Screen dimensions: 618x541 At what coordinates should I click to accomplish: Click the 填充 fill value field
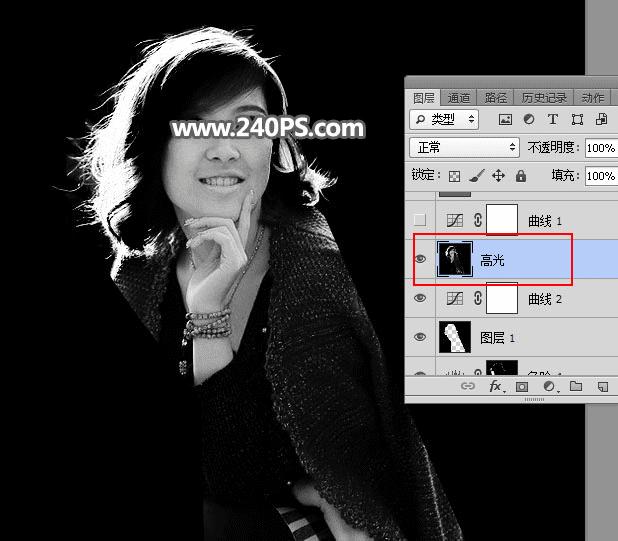pyautogui.click(x=601, y=175)
